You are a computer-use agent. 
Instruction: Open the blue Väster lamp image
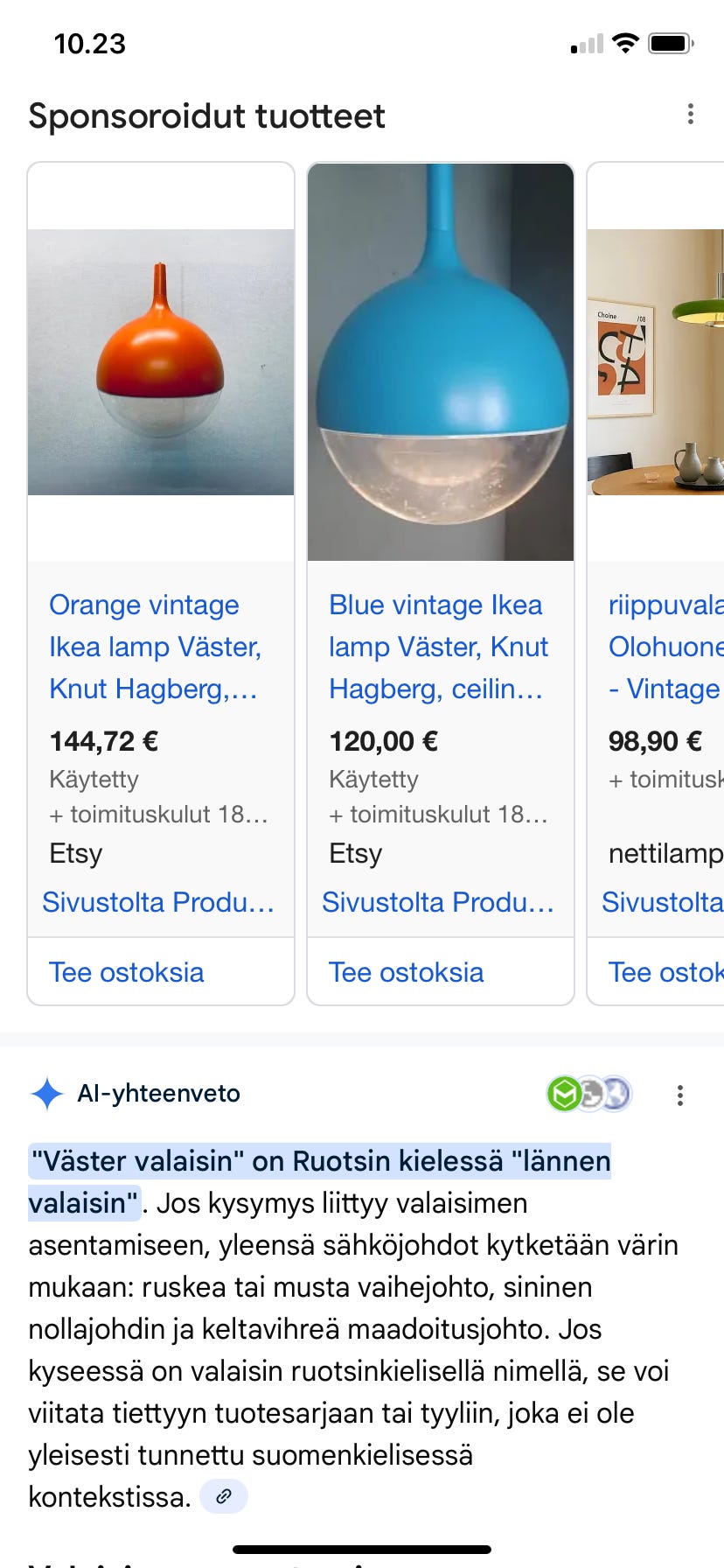441,362
